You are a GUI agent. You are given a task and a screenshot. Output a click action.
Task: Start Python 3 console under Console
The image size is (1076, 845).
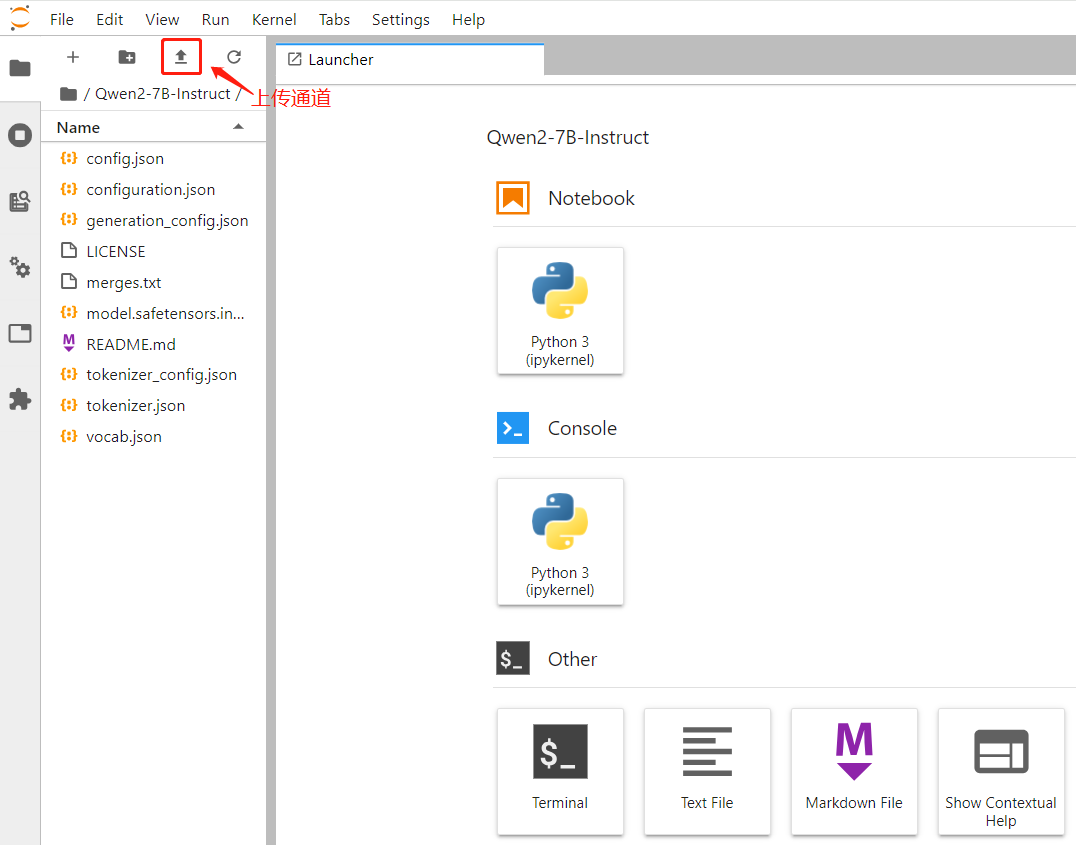560,542
